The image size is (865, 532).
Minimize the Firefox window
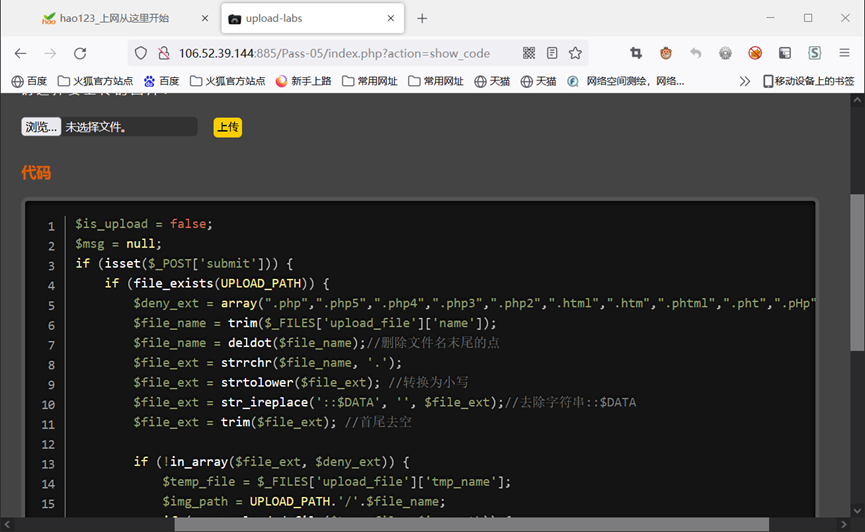click(771, 18)
